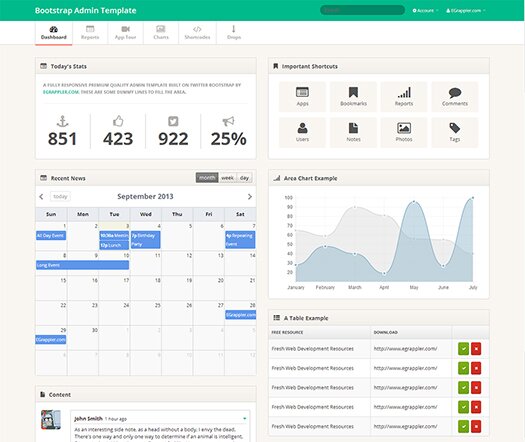Open the Tags shortcut
This screenshot has width=525, height=442.
pyautogui.click(x=455, y=132)
